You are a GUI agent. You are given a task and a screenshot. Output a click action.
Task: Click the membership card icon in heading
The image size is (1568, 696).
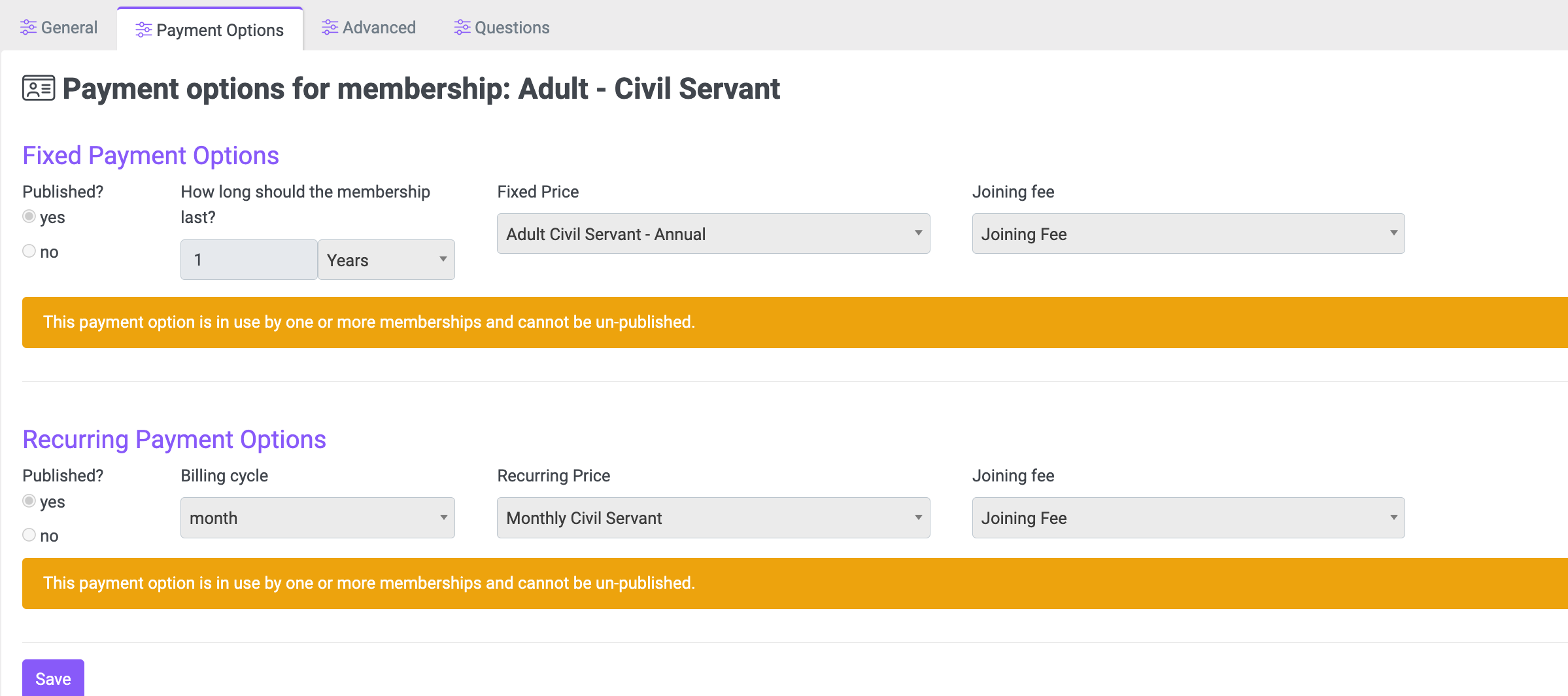click(x=39, y=88)
